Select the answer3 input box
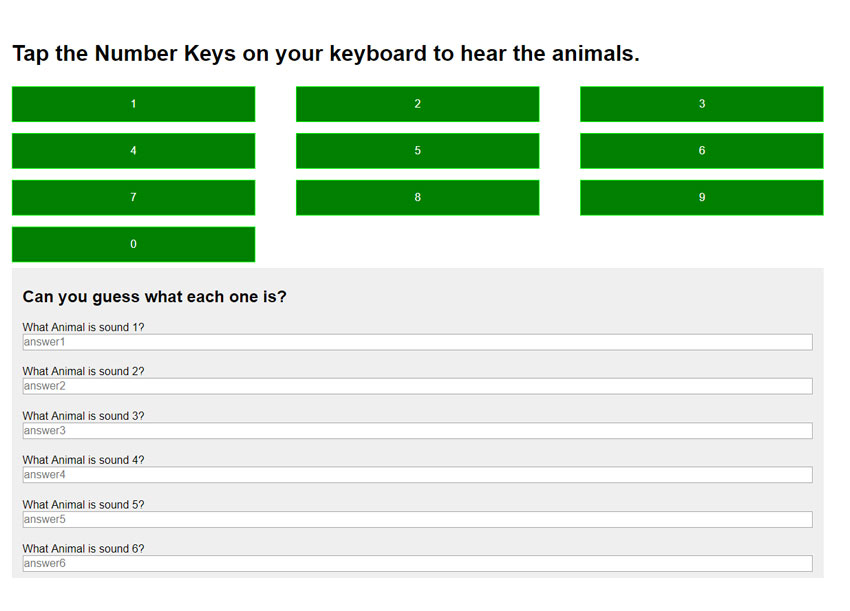 pos(417,430)
